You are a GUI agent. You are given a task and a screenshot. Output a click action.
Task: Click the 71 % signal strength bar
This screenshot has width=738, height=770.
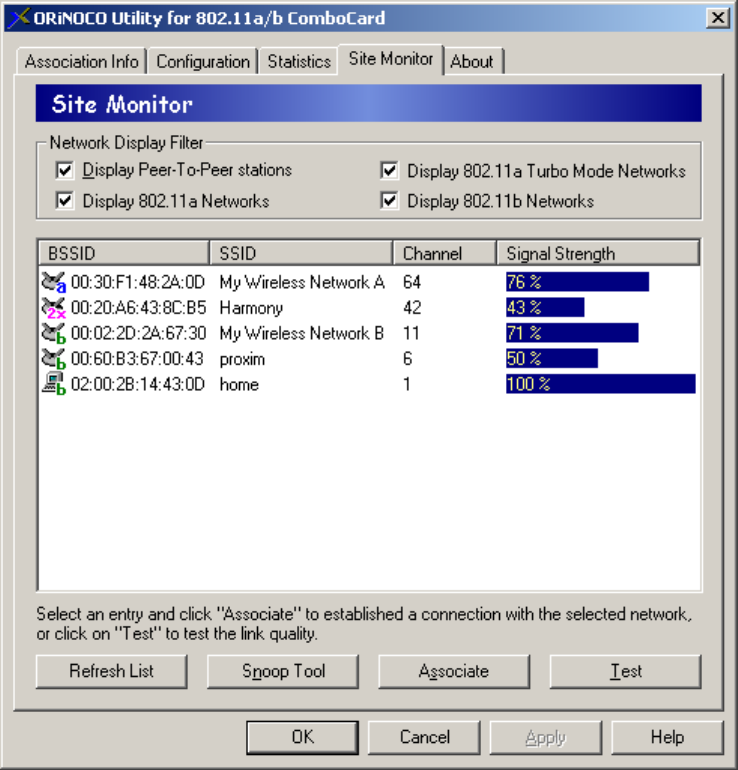572,333
